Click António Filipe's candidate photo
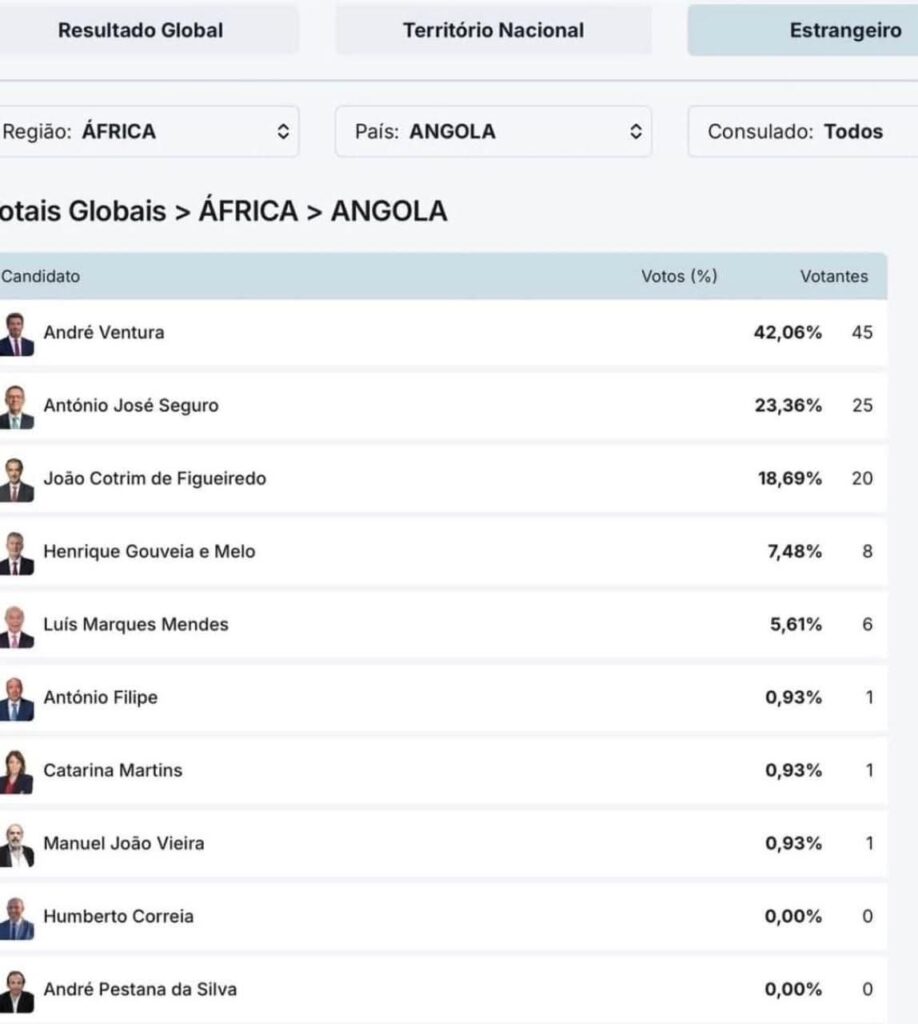918x1024 pixels. coord(16,699)
